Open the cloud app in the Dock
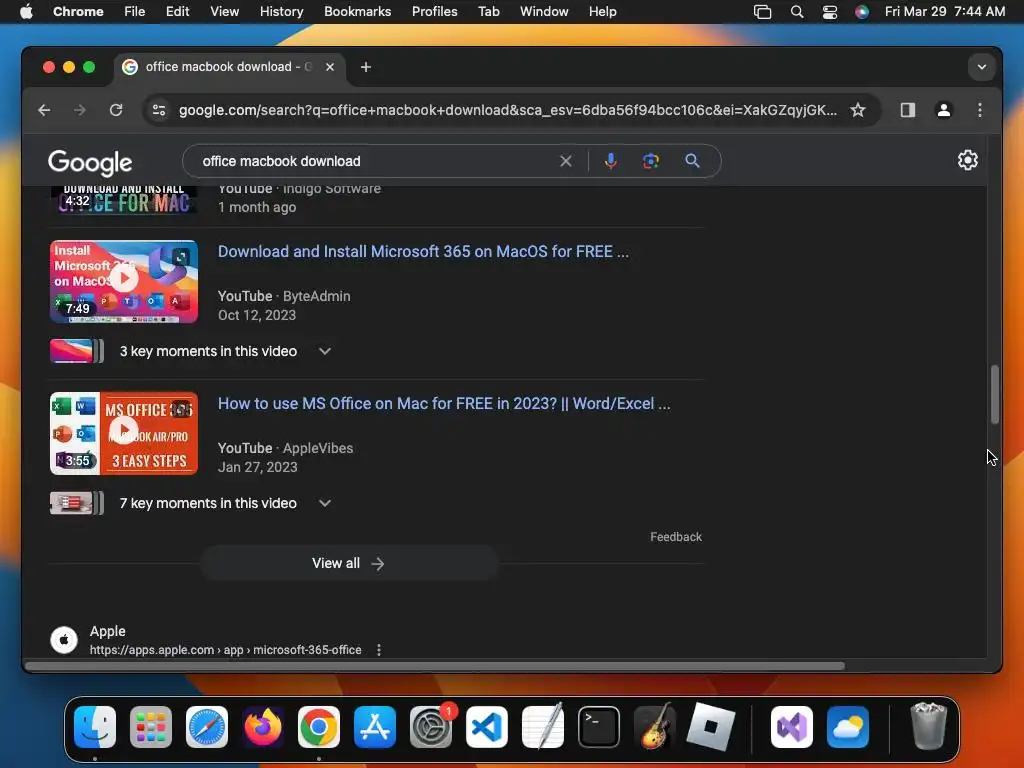This screenshot has width=1024, height=768. coord(848,727)
